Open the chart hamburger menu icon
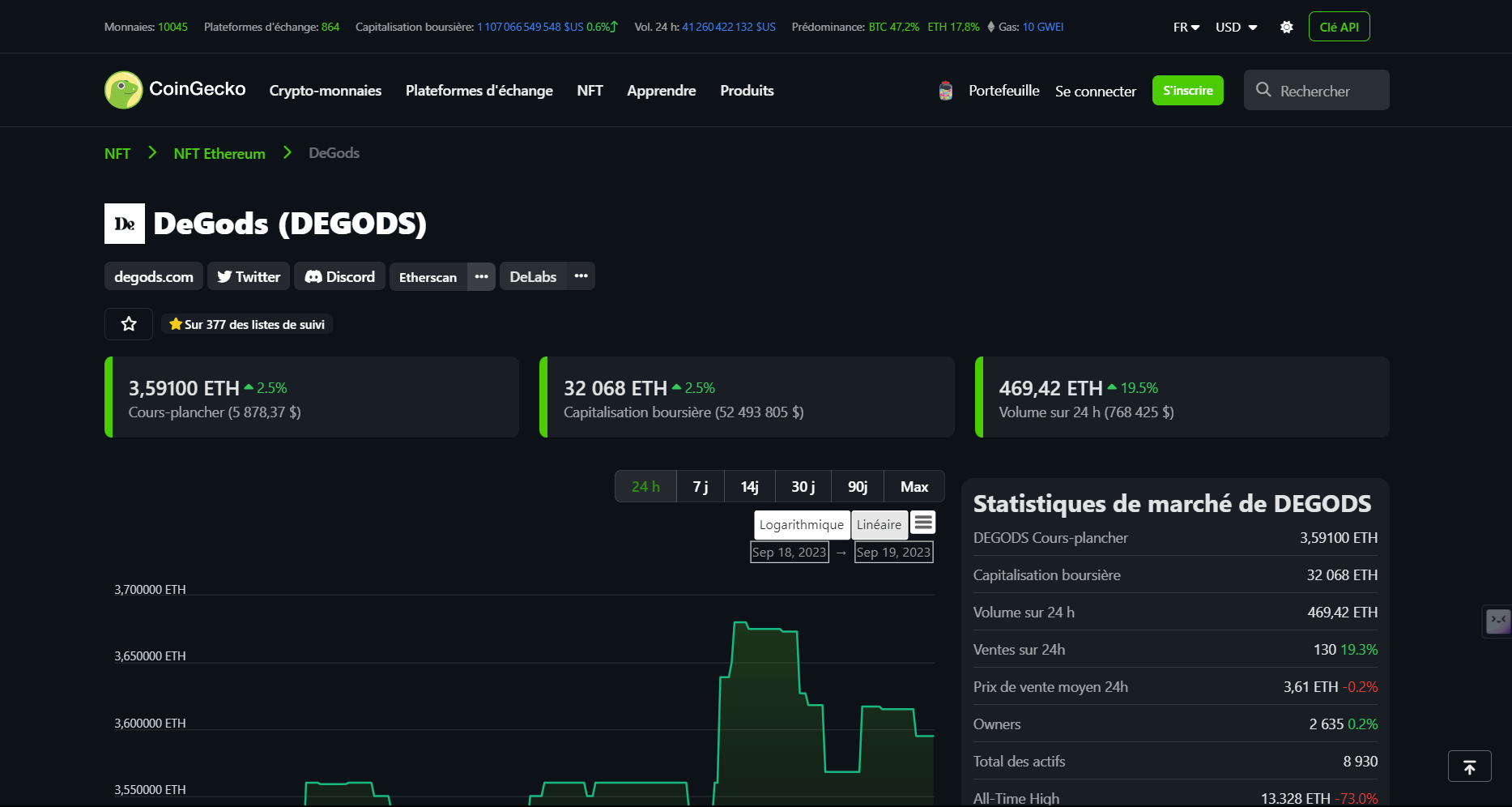This screenshot has height=807, width=1512. click(923, 523)
